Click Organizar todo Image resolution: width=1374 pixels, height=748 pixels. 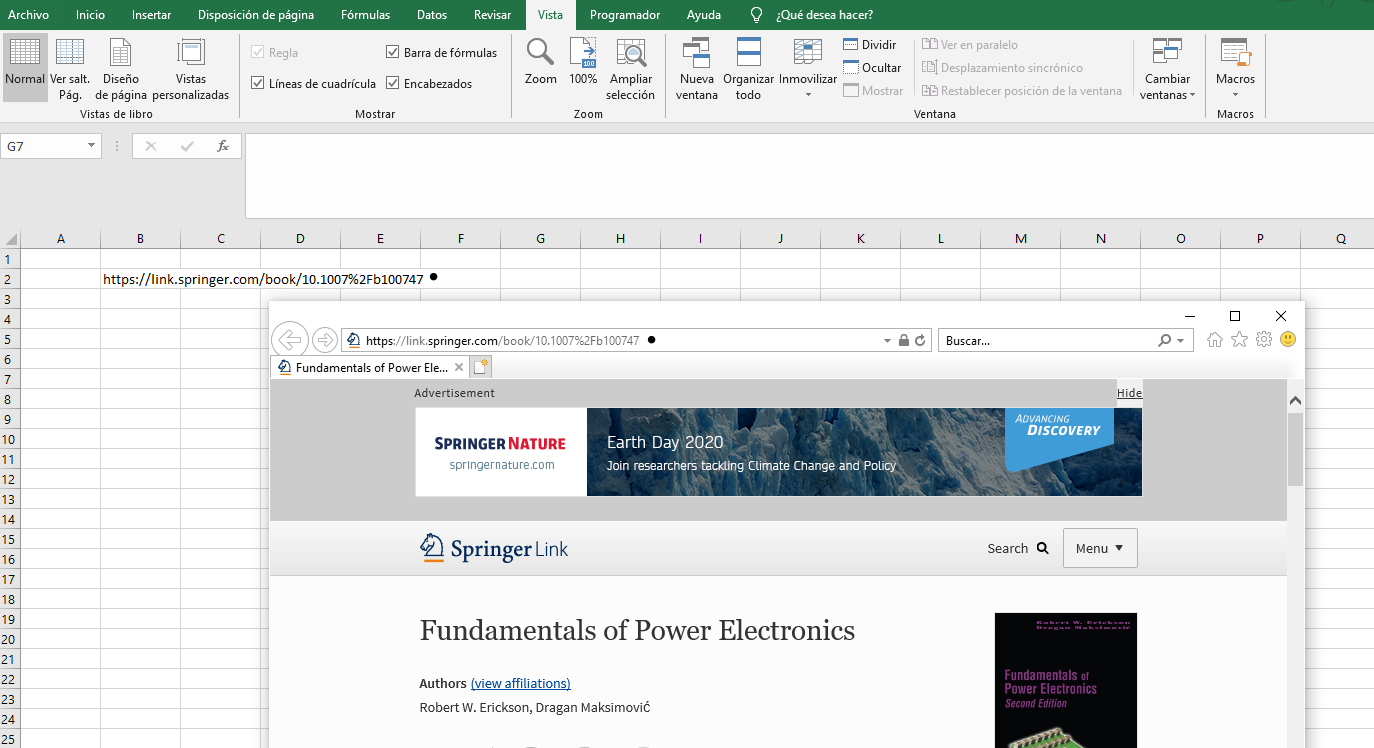[x=748, y=67]
